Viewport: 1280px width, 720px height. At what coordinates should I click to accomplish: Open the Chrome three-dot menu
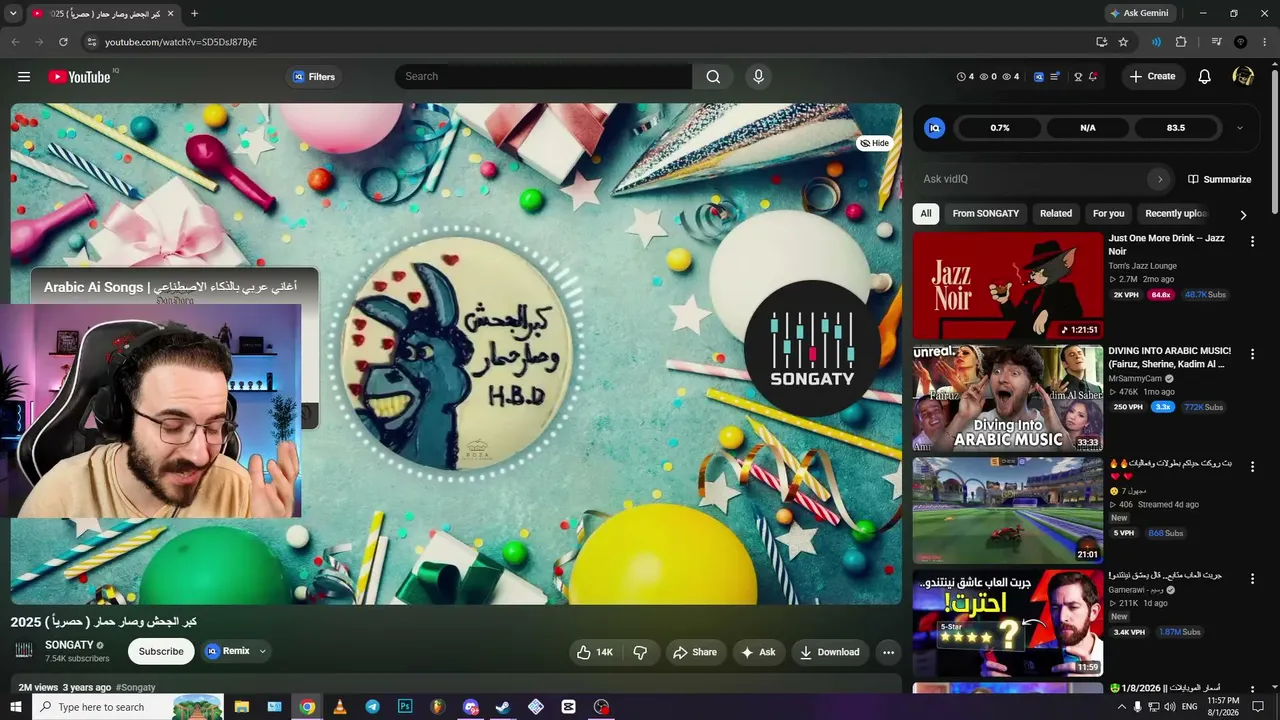[1265, 42]
